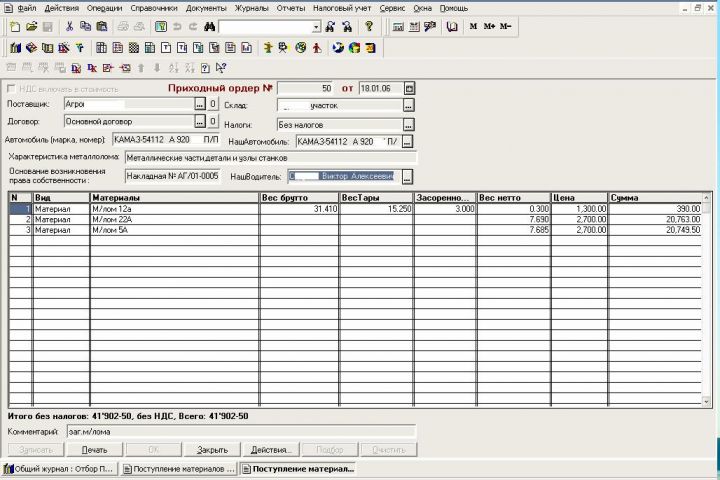The width and height of the screenshot is (720, 480).
Task: Click the Cut scissors icon
Action: (69, 27)
